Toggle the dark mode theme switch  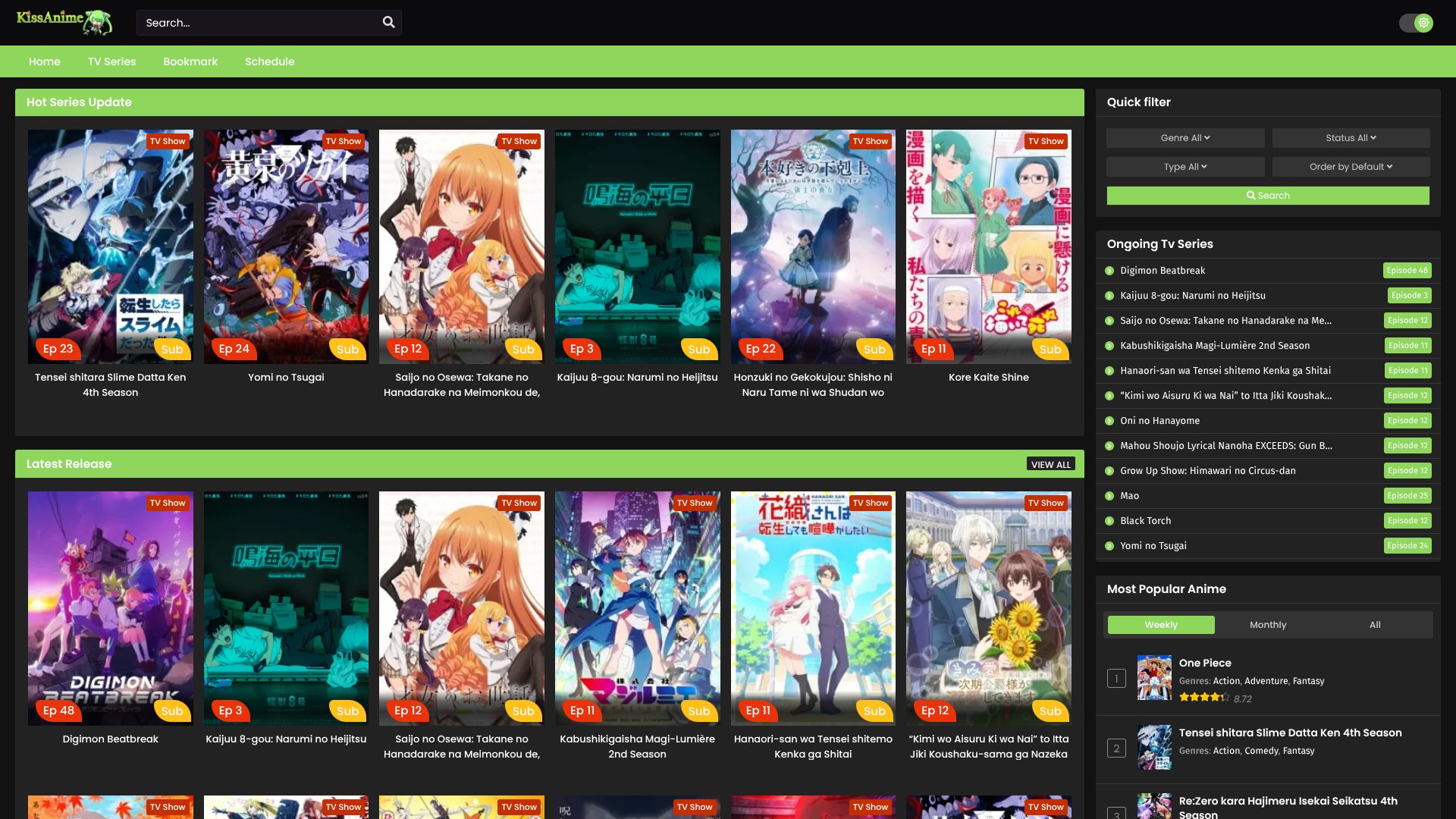click(x=1416, y=23)
